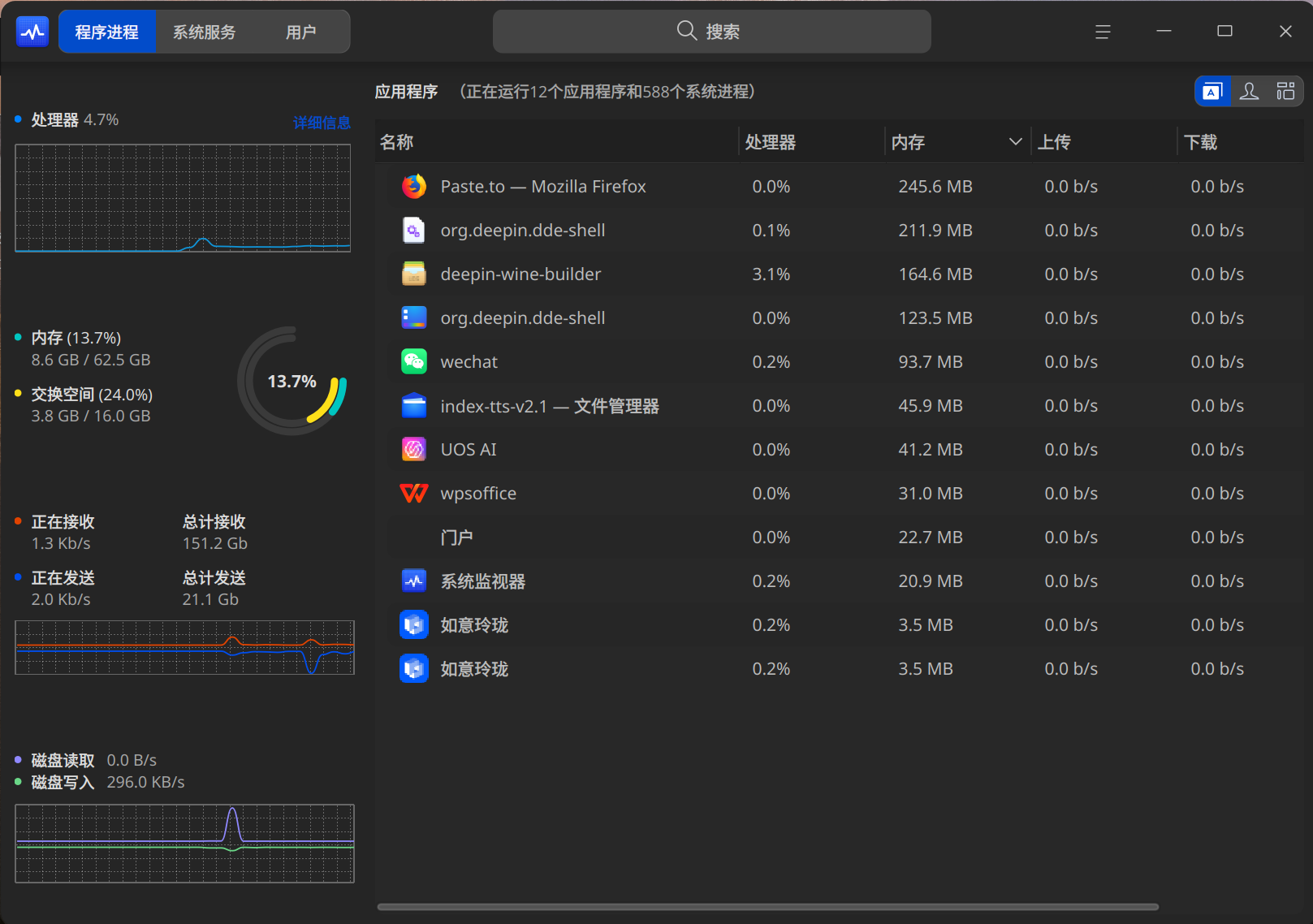Select the wpsoffice process name

478,494
